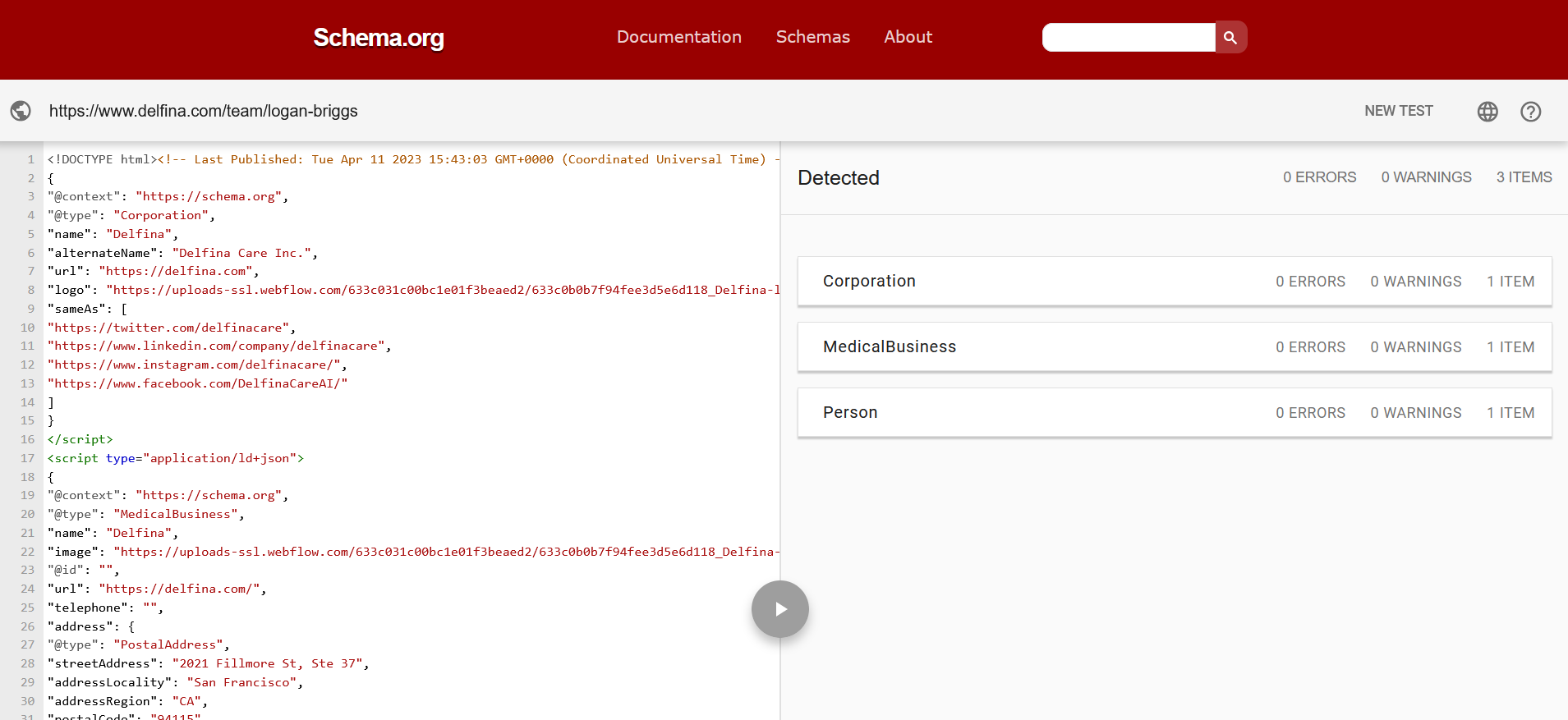
Task: Click the summary 0 ERRORS count
Action: click(1320, 177)
